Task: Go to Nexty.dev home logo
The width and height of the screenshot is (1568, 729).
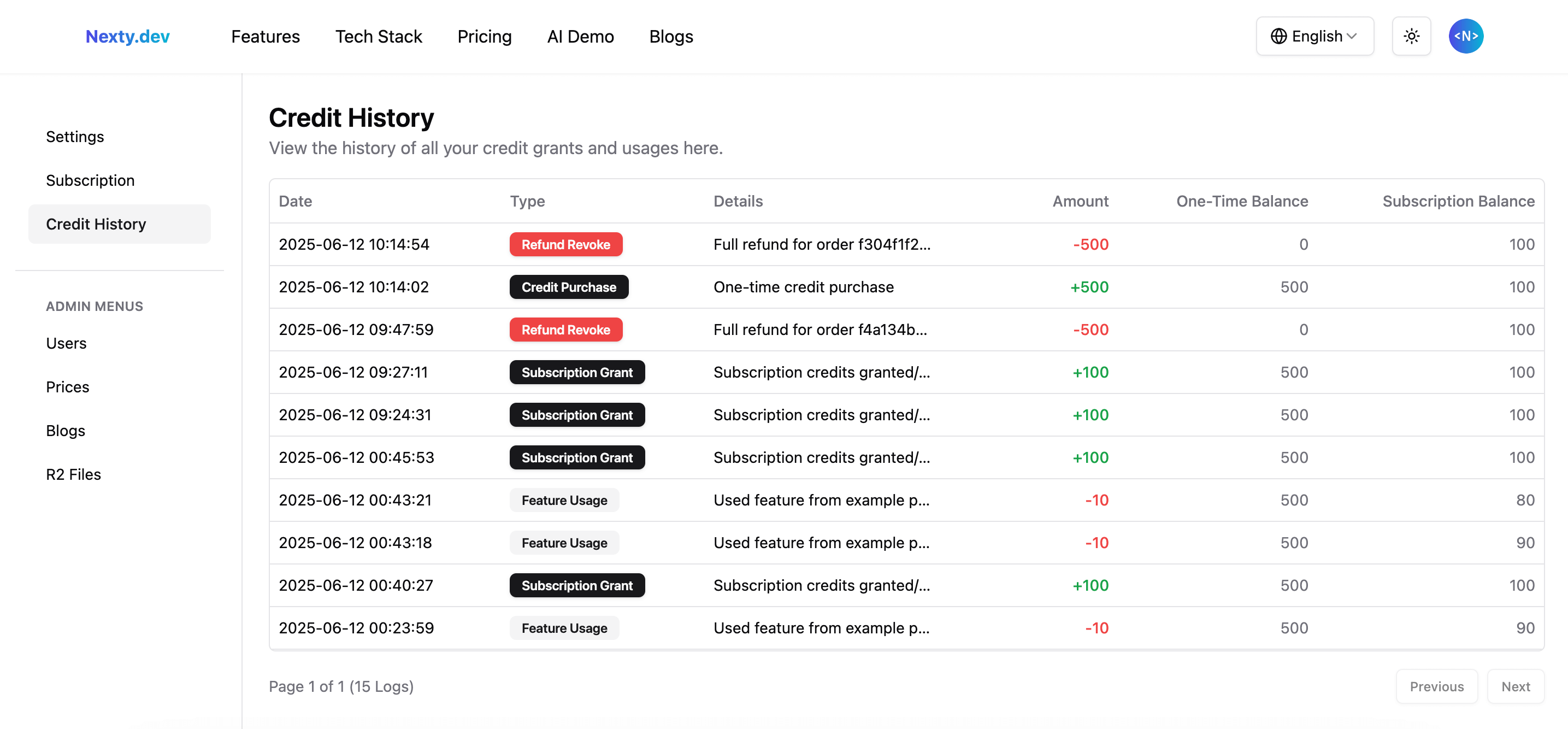Action: 127,37
